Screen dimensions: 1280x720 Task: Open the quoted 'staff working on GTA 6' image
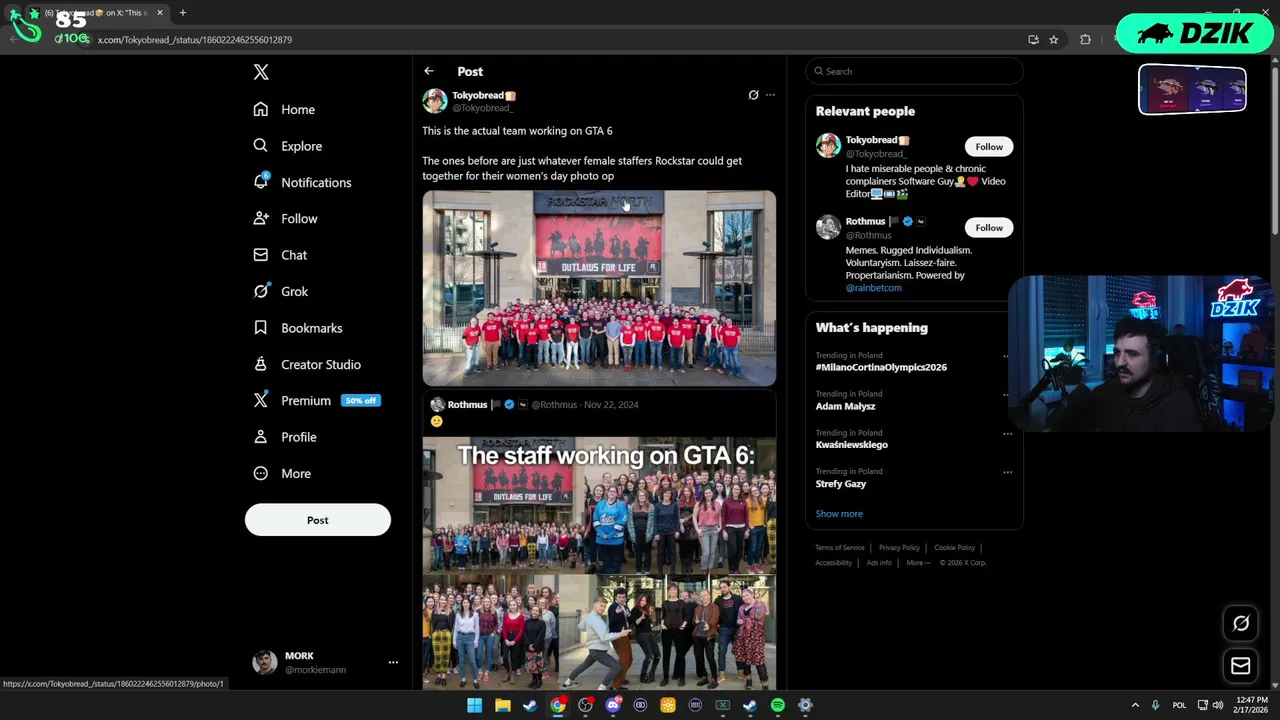(x=599, y=563)
